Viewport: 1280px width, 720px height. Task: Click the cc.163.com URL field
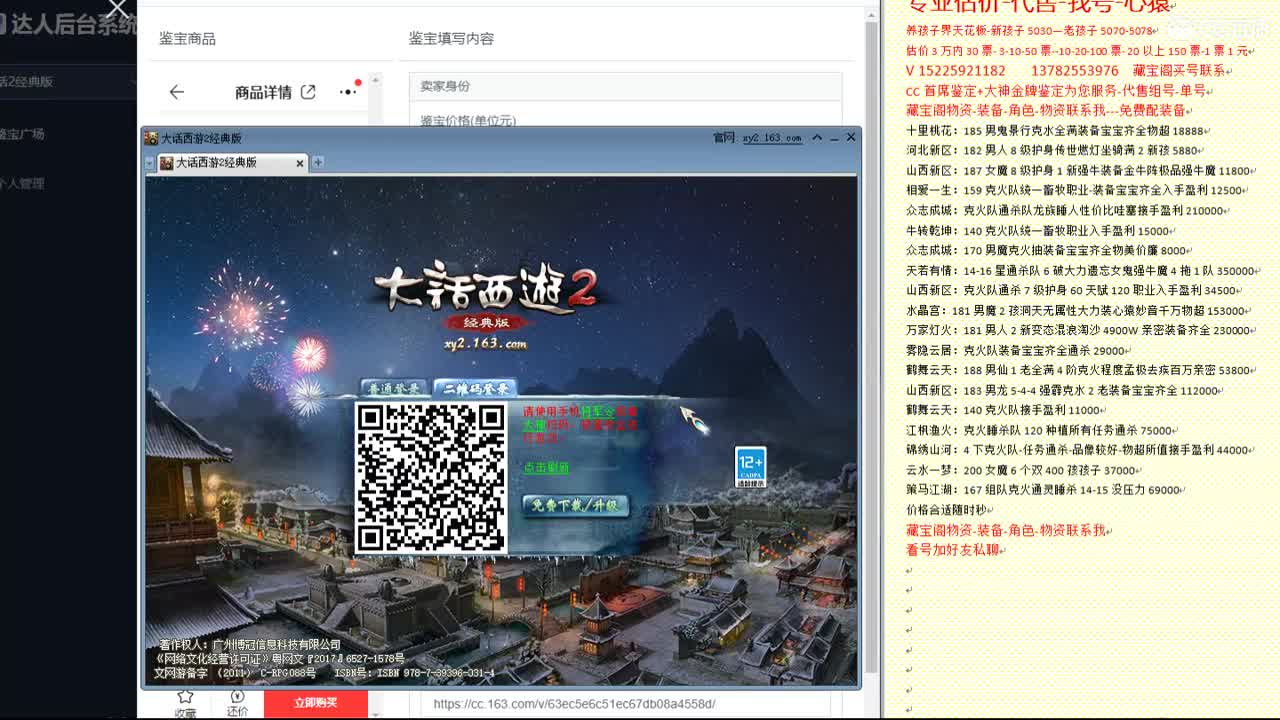(625, 704)
